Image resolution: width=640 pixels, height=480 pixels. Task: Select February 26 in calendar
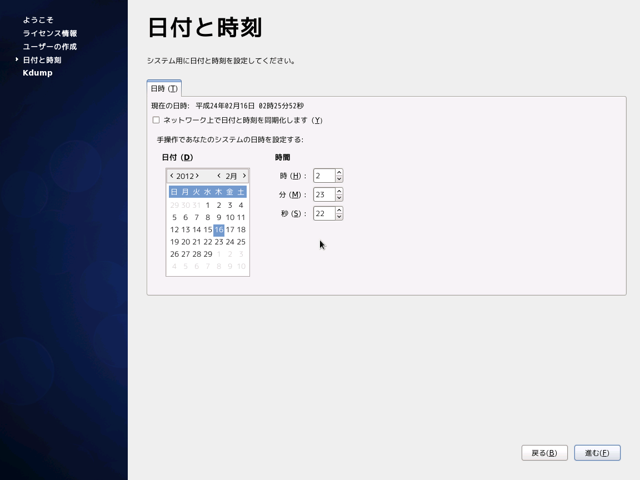coord(174,254)
